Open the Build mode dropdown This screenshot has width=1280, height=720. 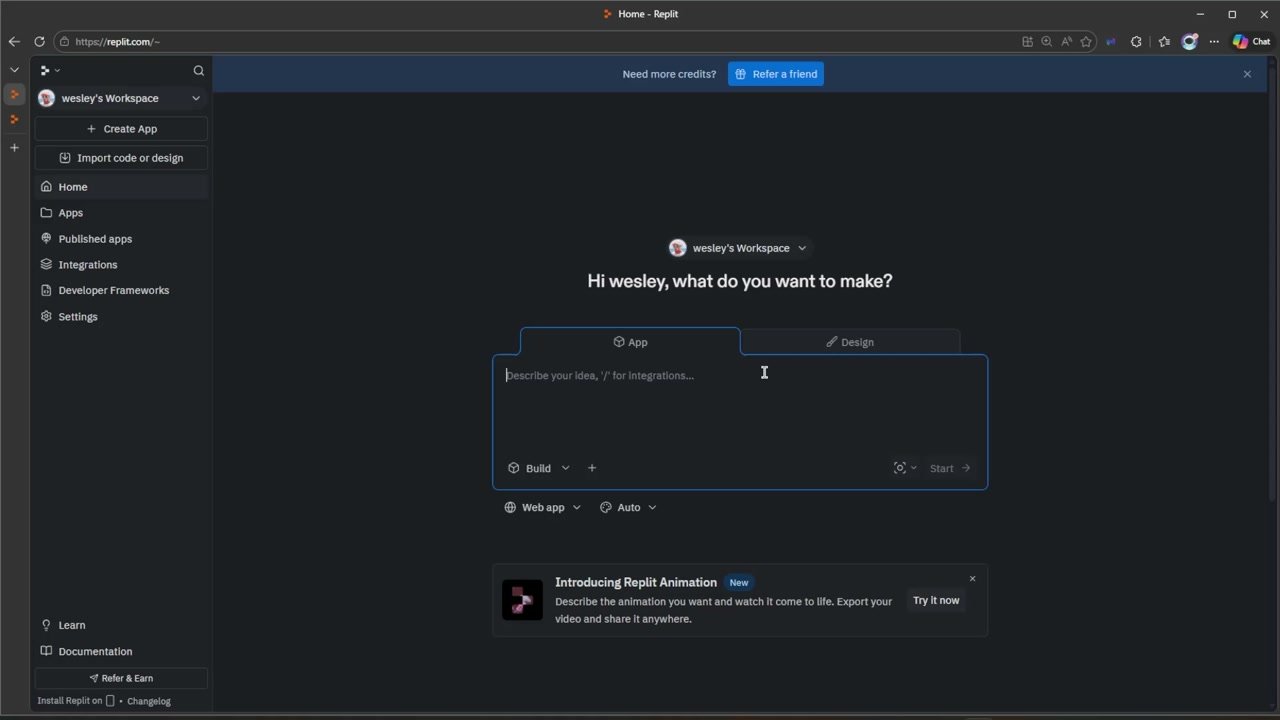click(x=539, y=468)
